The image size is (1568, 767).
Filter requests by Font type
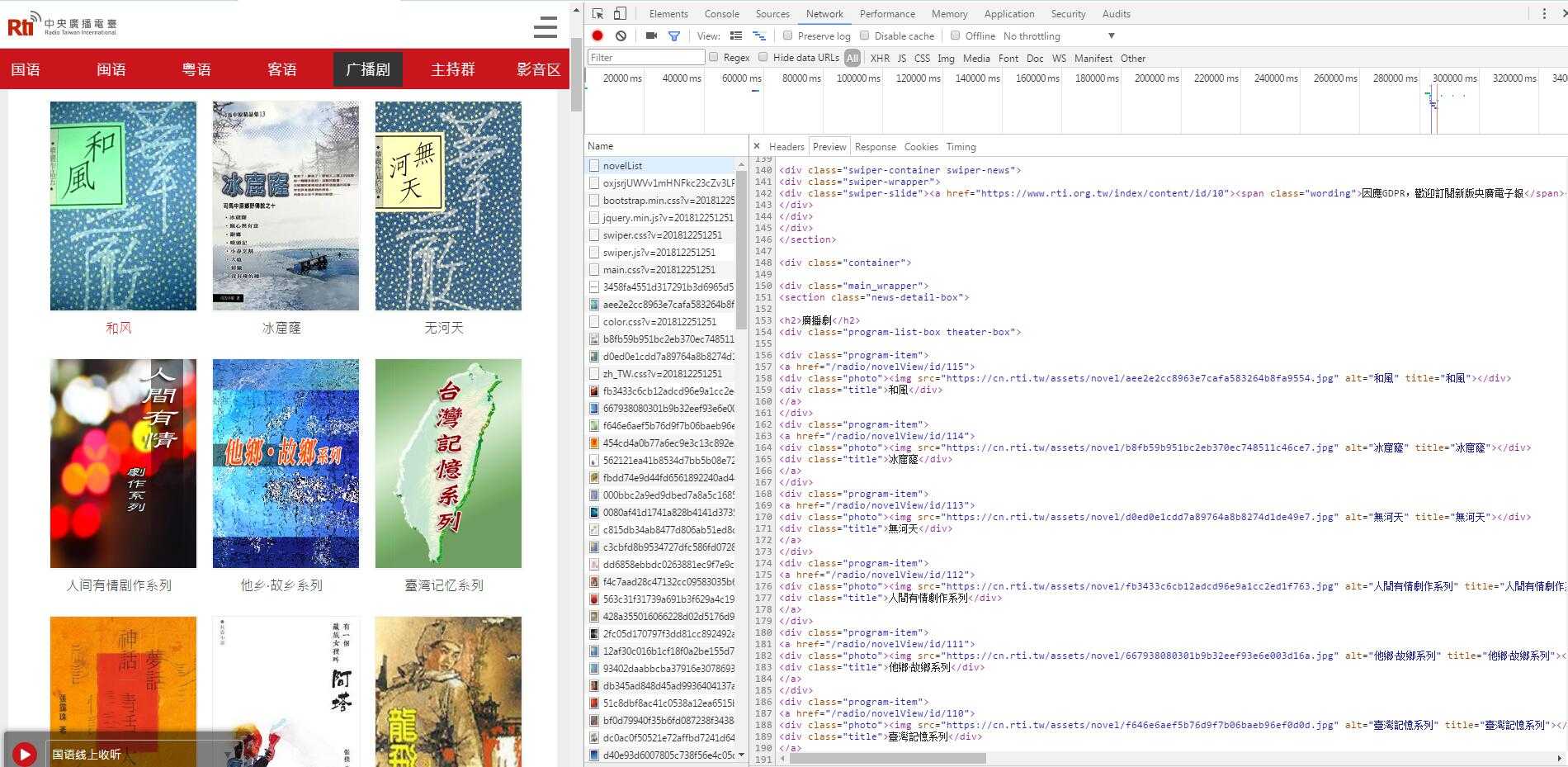(x=1008, y=58)
